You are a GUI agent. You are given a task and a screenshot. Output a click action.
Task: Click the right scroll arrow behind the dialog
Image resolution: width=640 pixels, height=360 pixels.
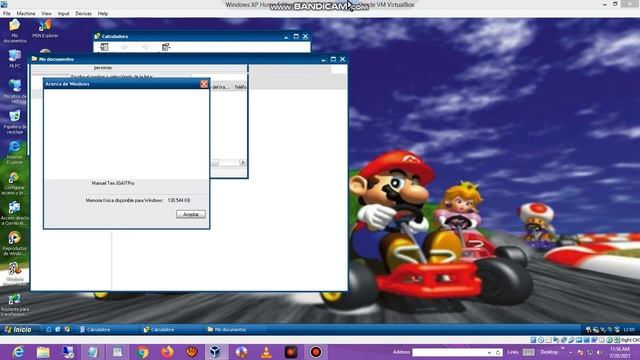click(x=242, y=163)
